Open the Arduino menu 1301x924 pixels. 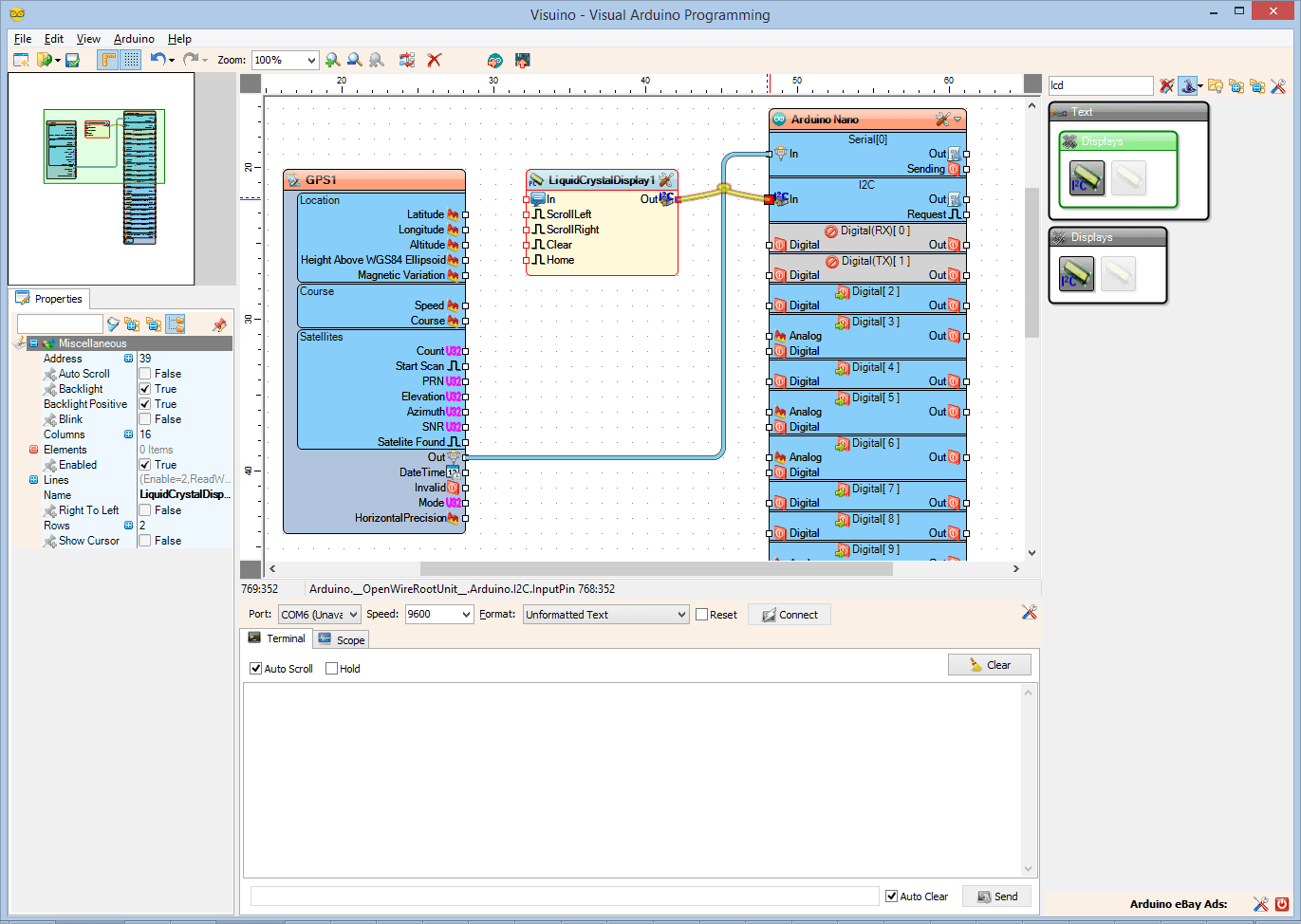[x=134, y=39]
